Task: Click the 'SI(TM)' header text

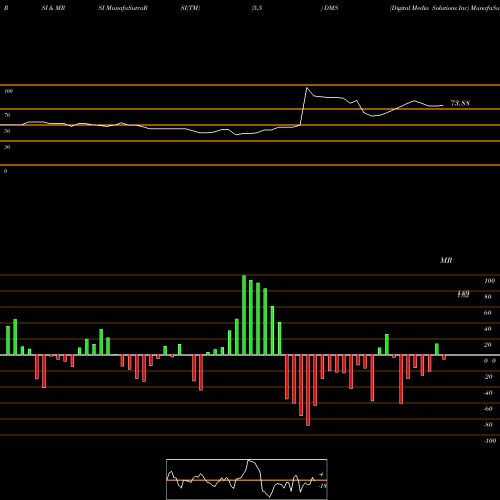Action: tap(190, 8)
